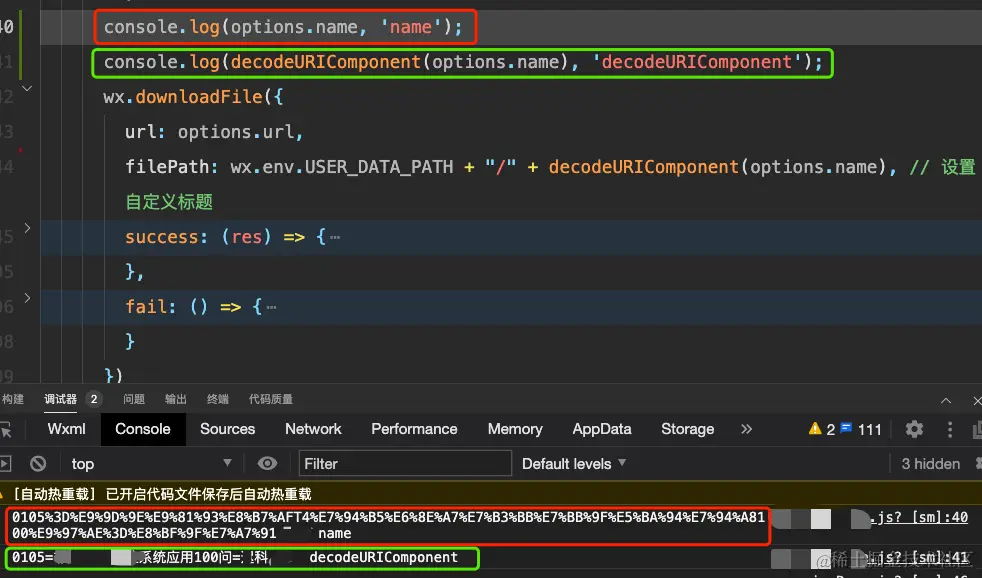Viewport: 982px width, 578px height.
Task: Switch to the Performance tab
Action: click(x=414, y=429)
